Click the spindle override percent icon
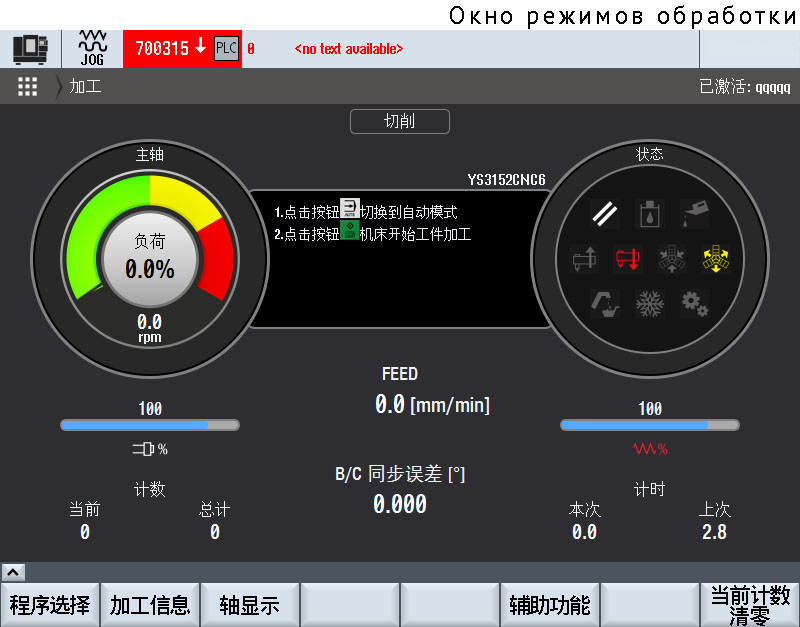Image resolution: width=800 pixels, height=627 pixels. [150, 449]
